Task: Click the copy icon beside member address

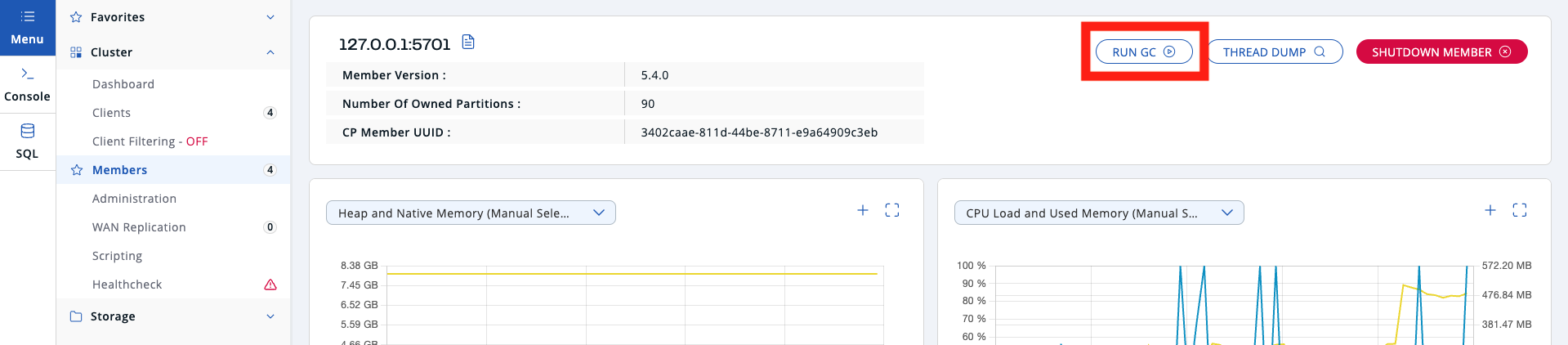Action: [468, 42]
